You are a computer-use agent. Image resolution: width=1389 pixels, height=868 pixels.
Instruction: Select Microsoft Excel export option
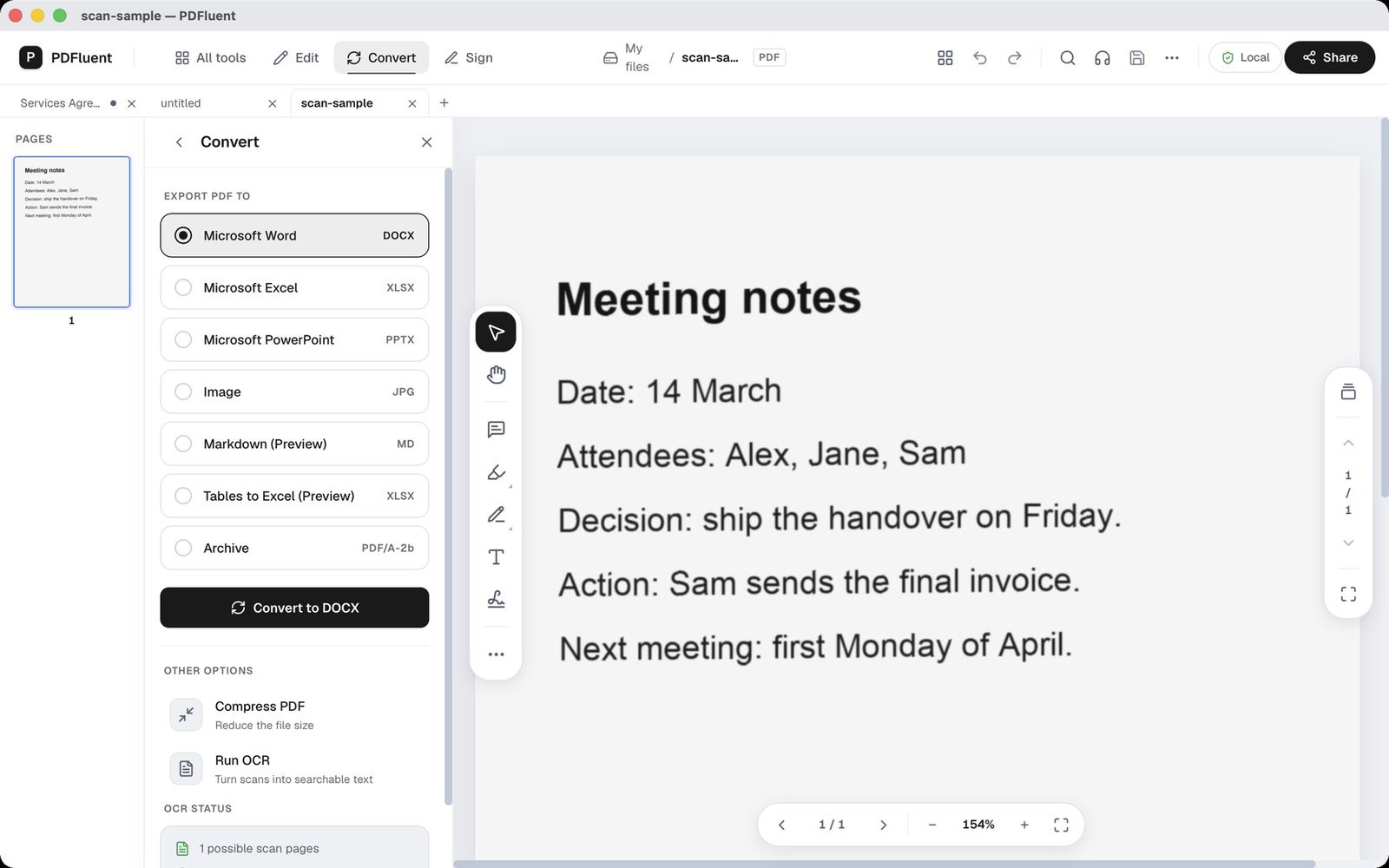[294, 287]
